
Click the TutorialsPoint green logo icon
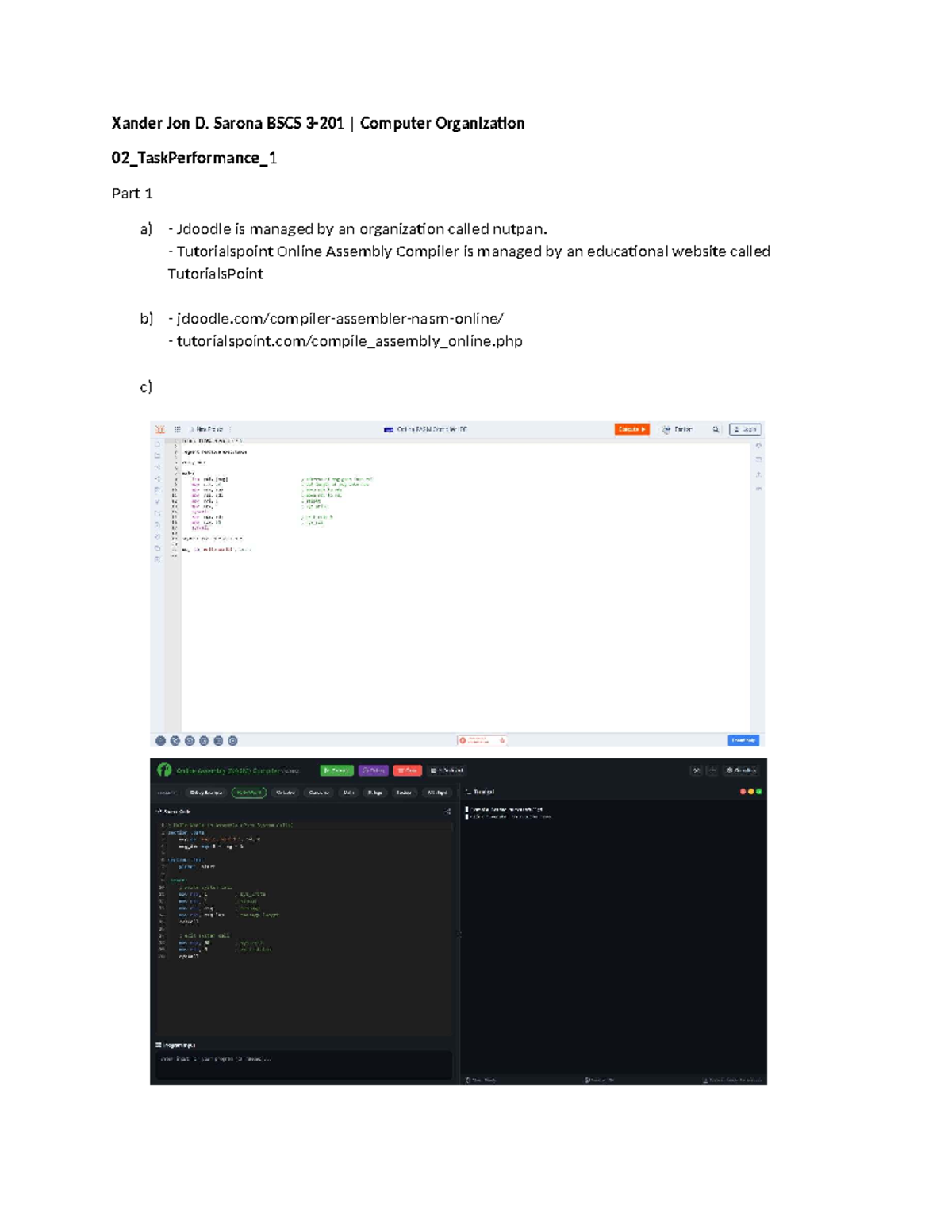164,770
